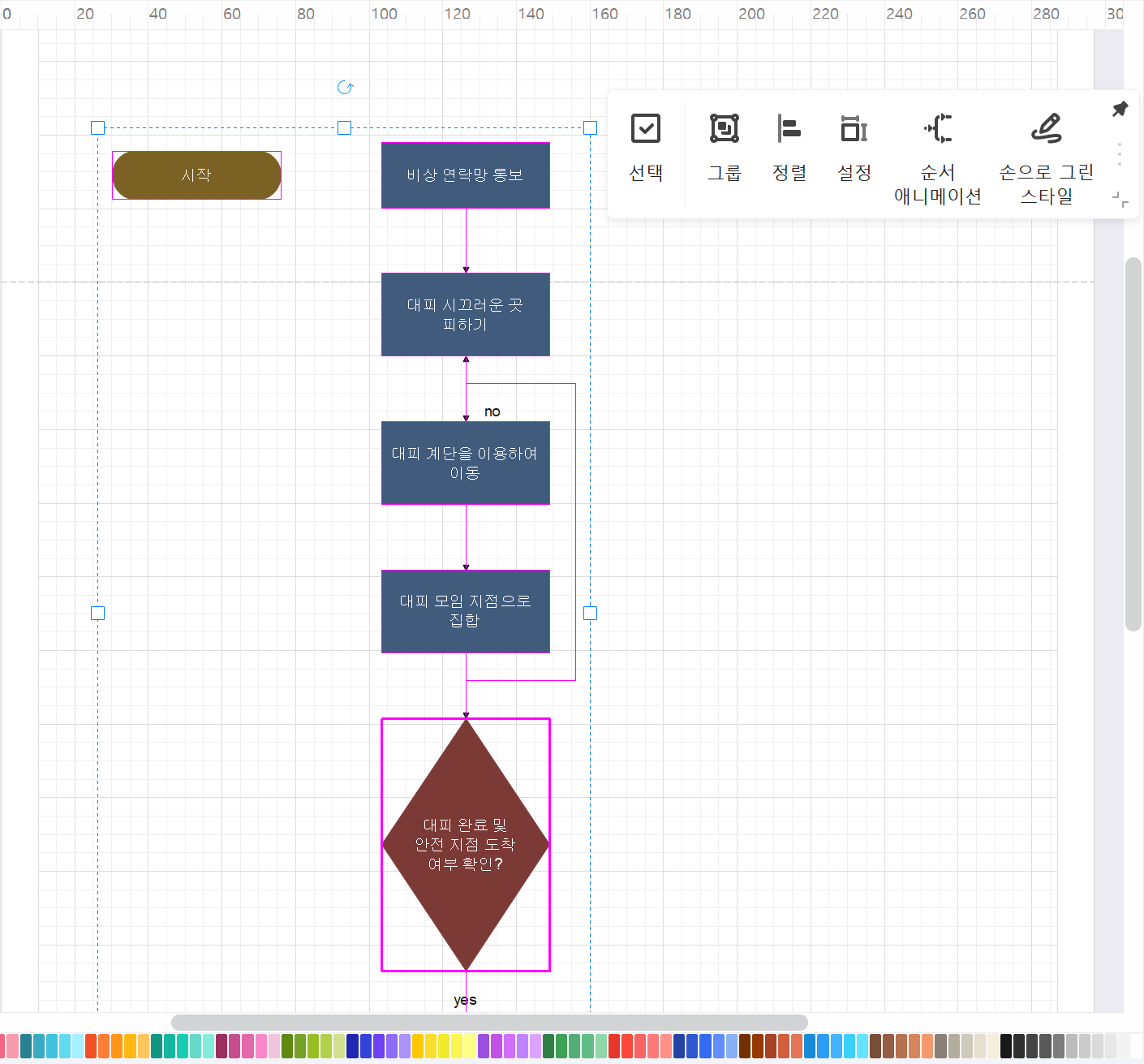Open the 그룹 (group) tool
This screenshot has width=1144, height=1064.
[x=725, y=128]
